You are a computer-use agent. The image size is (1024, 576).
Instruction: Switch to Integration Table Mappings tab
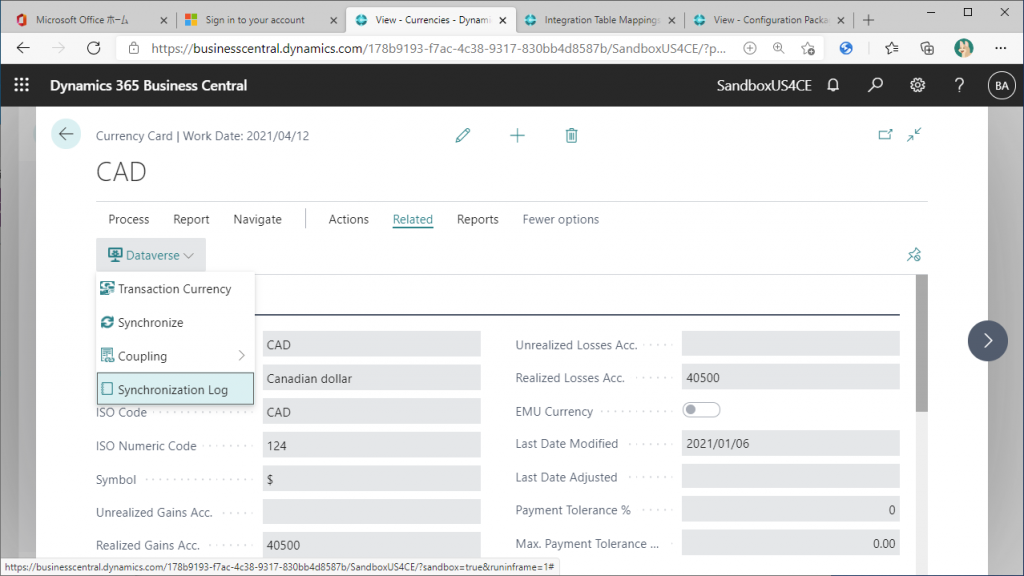pos(601,20)
